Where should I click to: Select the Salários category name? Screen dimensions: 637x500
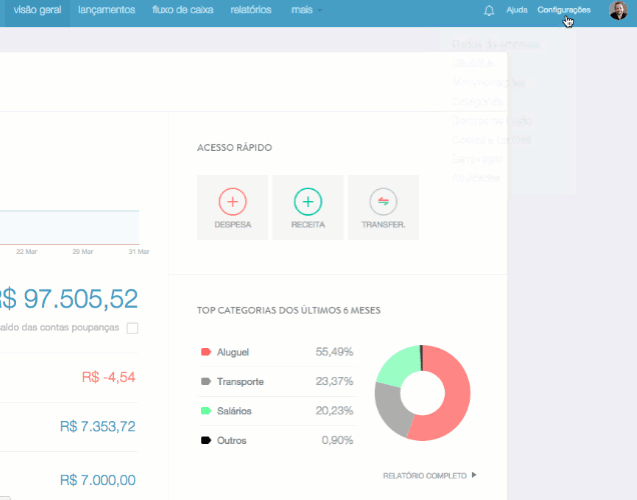pyautogui.click(x=234, y=411)
